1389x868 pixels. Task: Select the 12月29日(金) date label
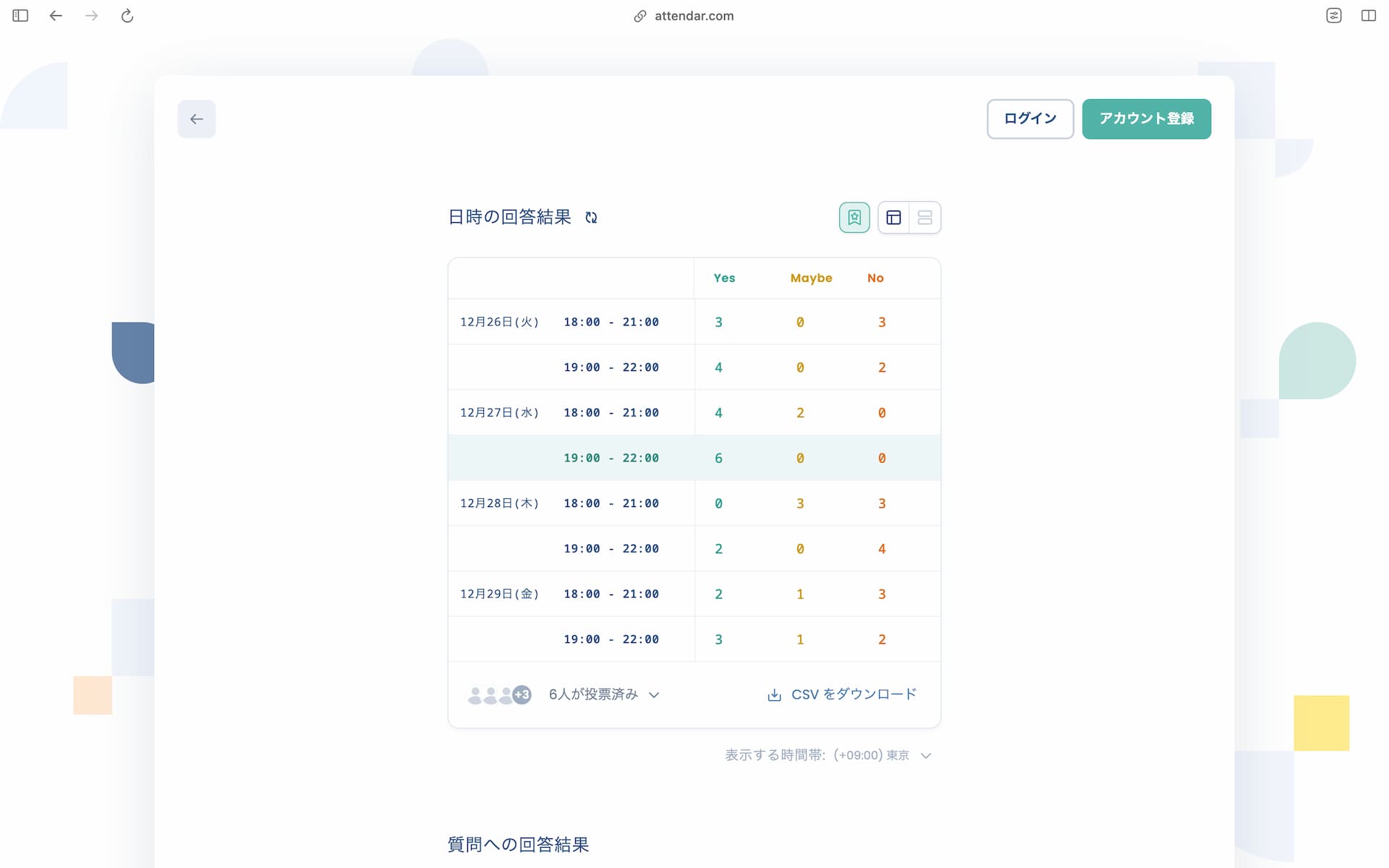500,594
